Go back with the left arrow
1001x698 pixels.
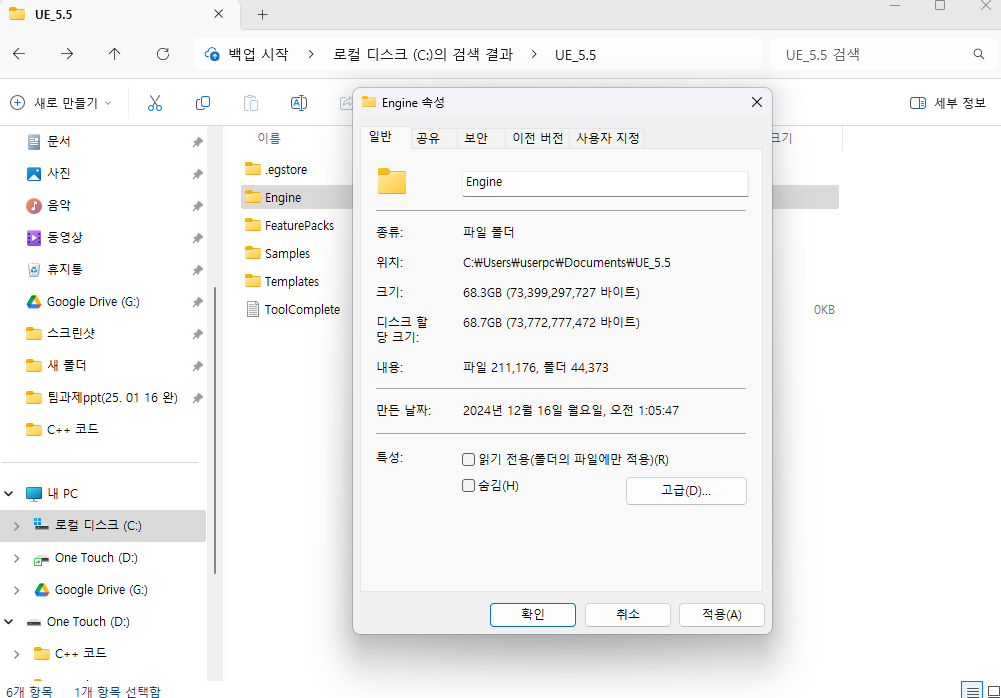coord(19,54)
